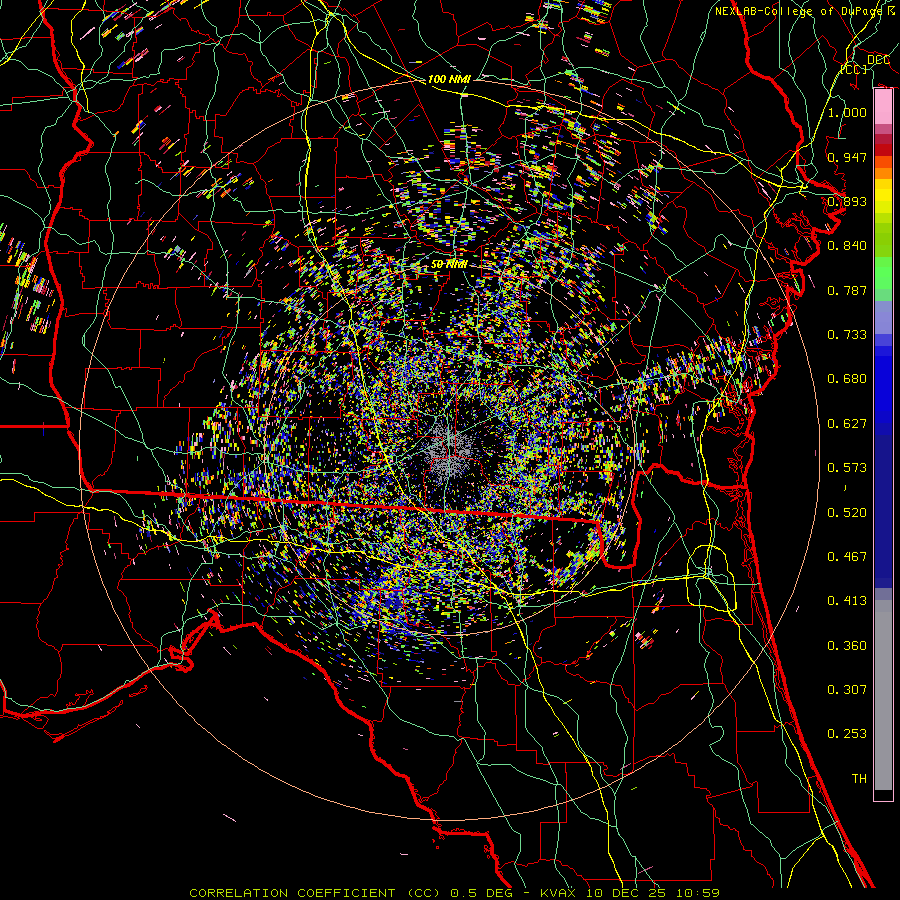Click the gray clutter at the radar center

pos(451,451)
